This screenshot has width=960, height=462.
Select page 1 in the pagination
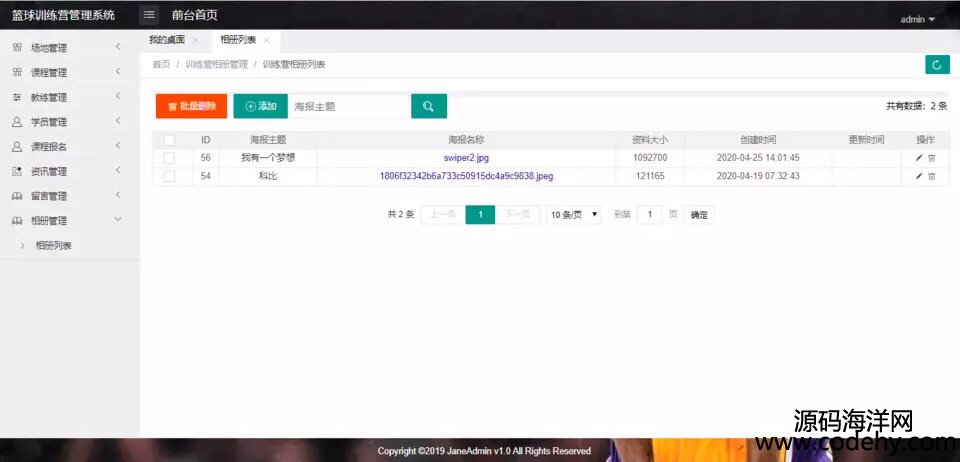(x=481, y=215)
